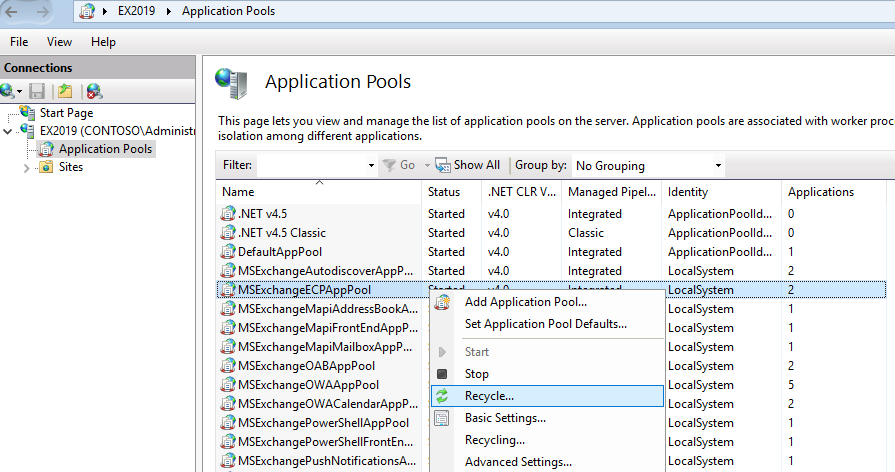Open the Filter combo box dropdown arrow
This screenshot has width=895, height=472.
coord(371,166)
